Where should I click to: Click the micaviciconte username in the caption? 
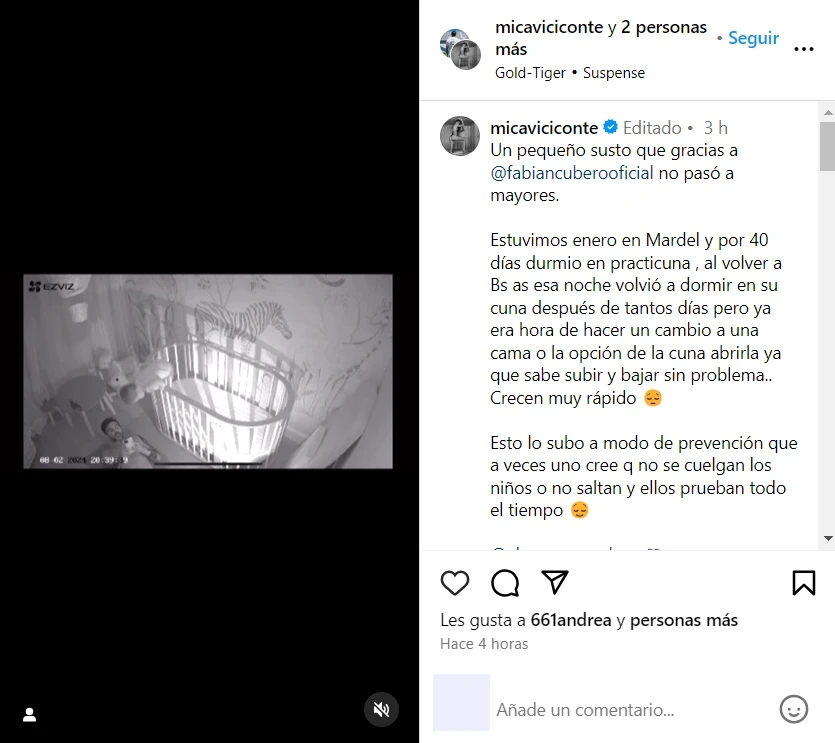(x=544, y=128)
